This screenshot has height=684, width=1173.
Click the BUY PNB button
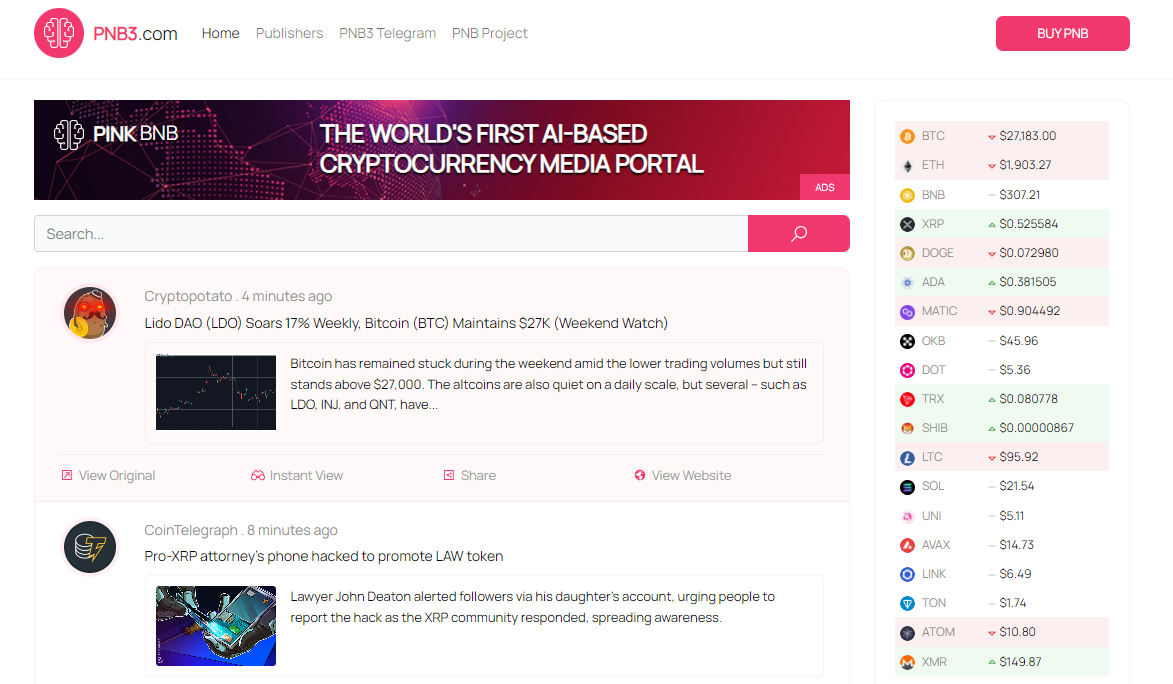(1062, 33)
